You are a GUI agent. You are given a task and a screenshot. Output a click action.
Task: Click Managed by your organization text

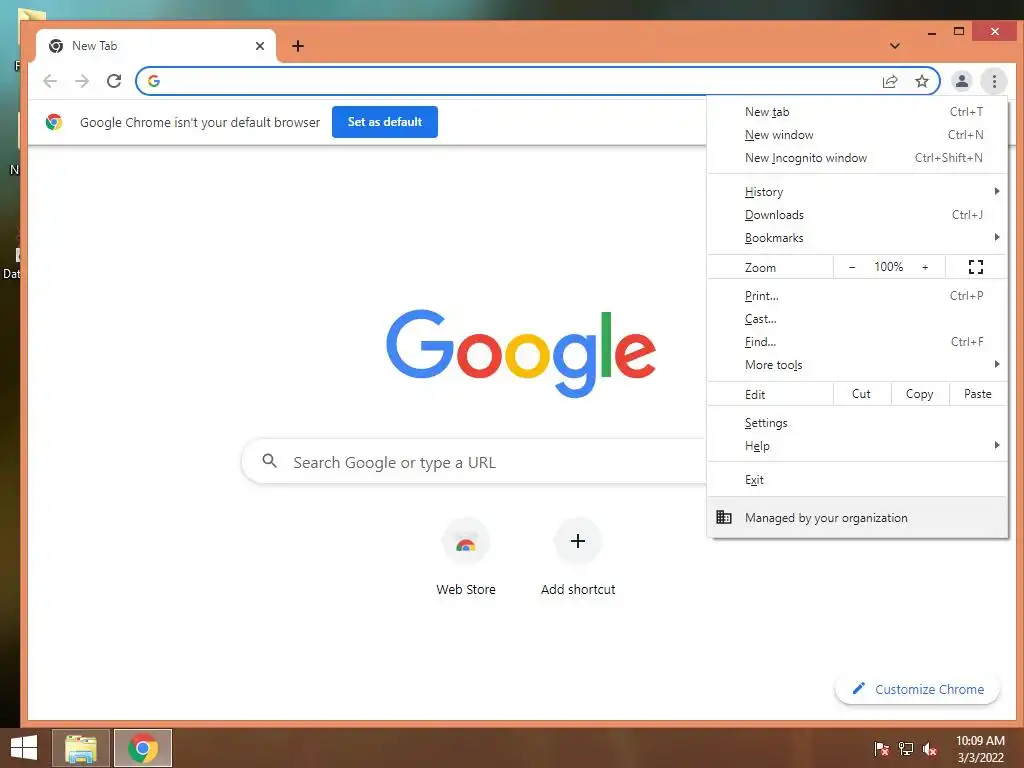point(826,518)
